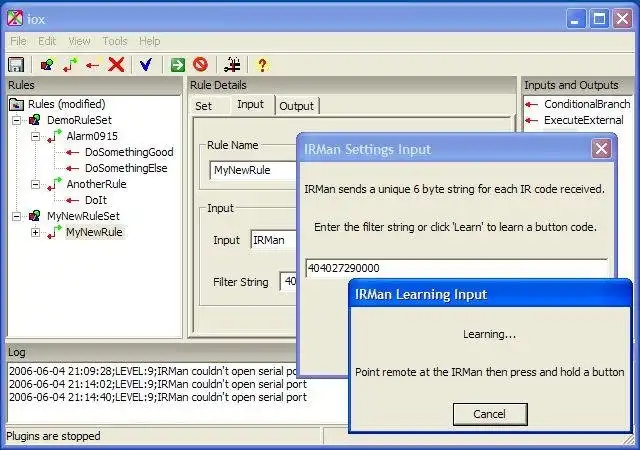Screen dimensions: 640x450
Task: Switch to the Set tab
Action: [x=203, y=106]
